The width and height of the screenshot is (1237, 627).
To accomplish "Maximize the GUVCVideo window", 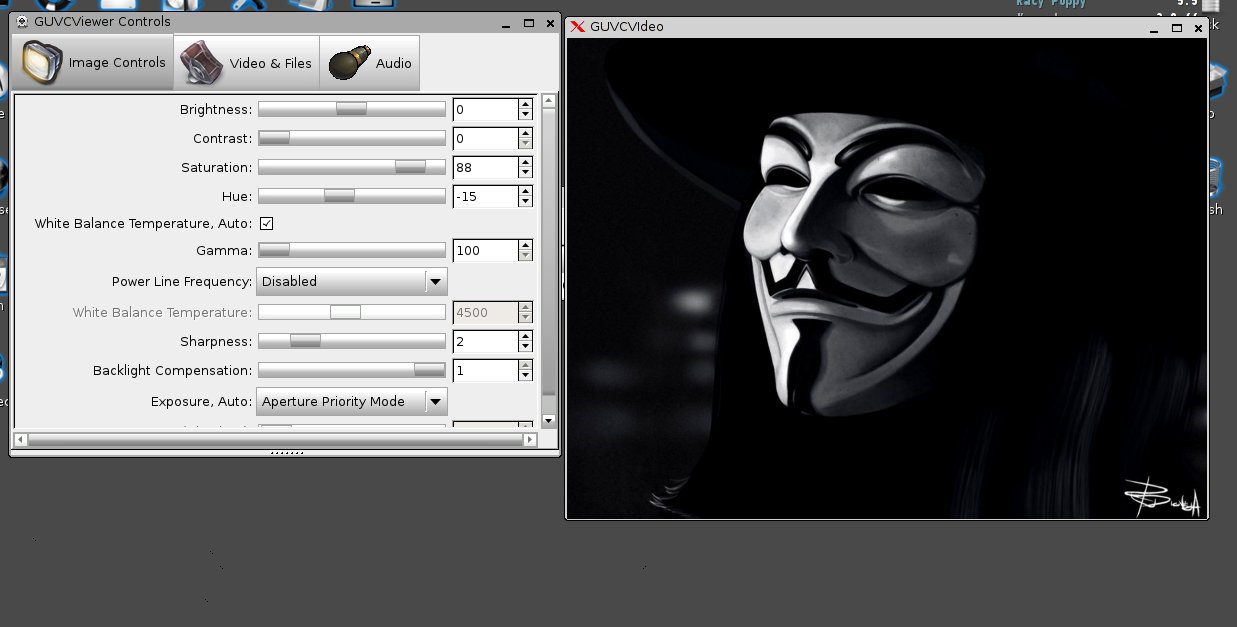I will [1176, 27].
